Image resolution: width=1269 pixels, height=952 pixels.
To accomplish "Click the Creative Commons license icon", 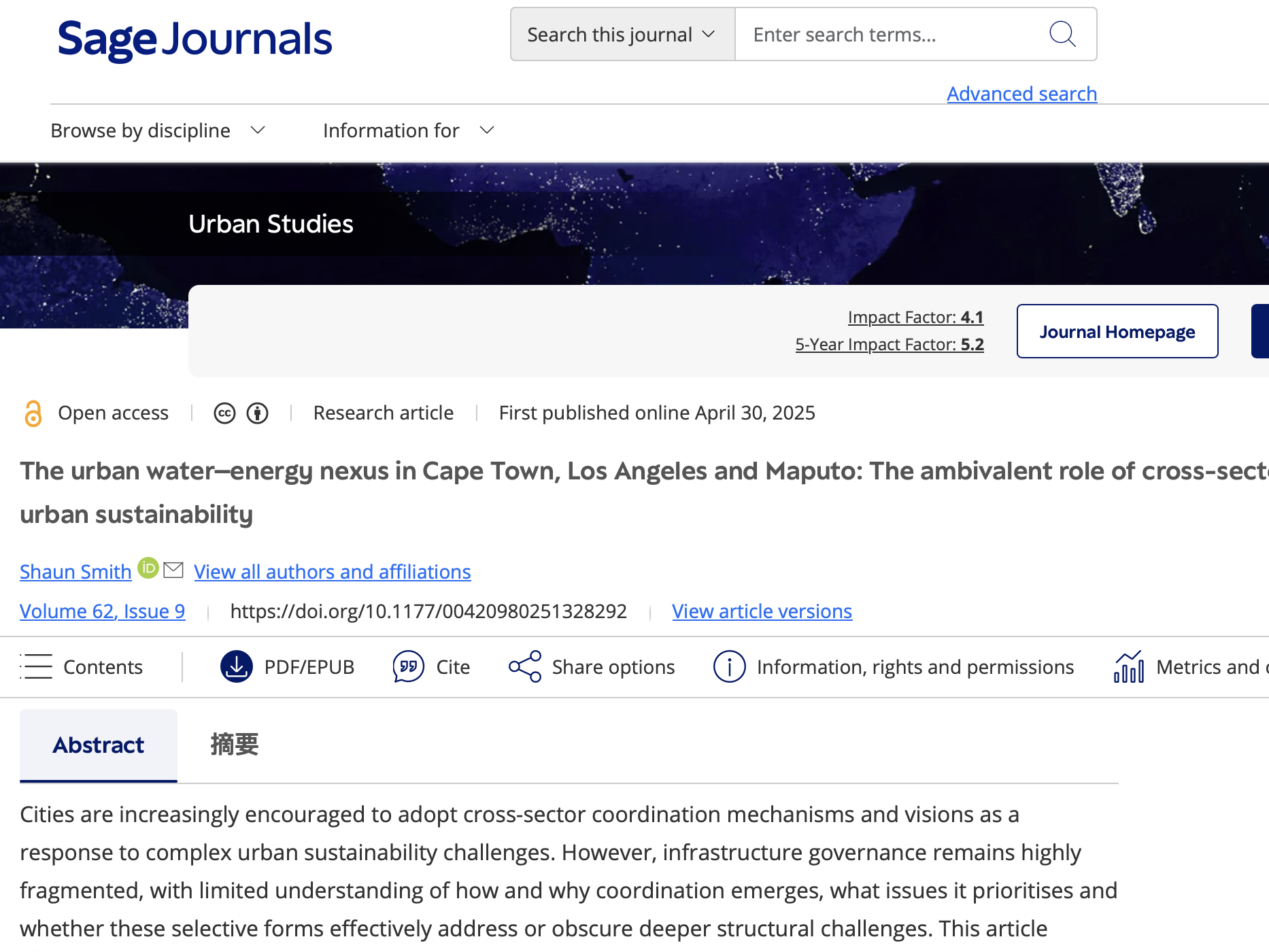I will (225, 413).
